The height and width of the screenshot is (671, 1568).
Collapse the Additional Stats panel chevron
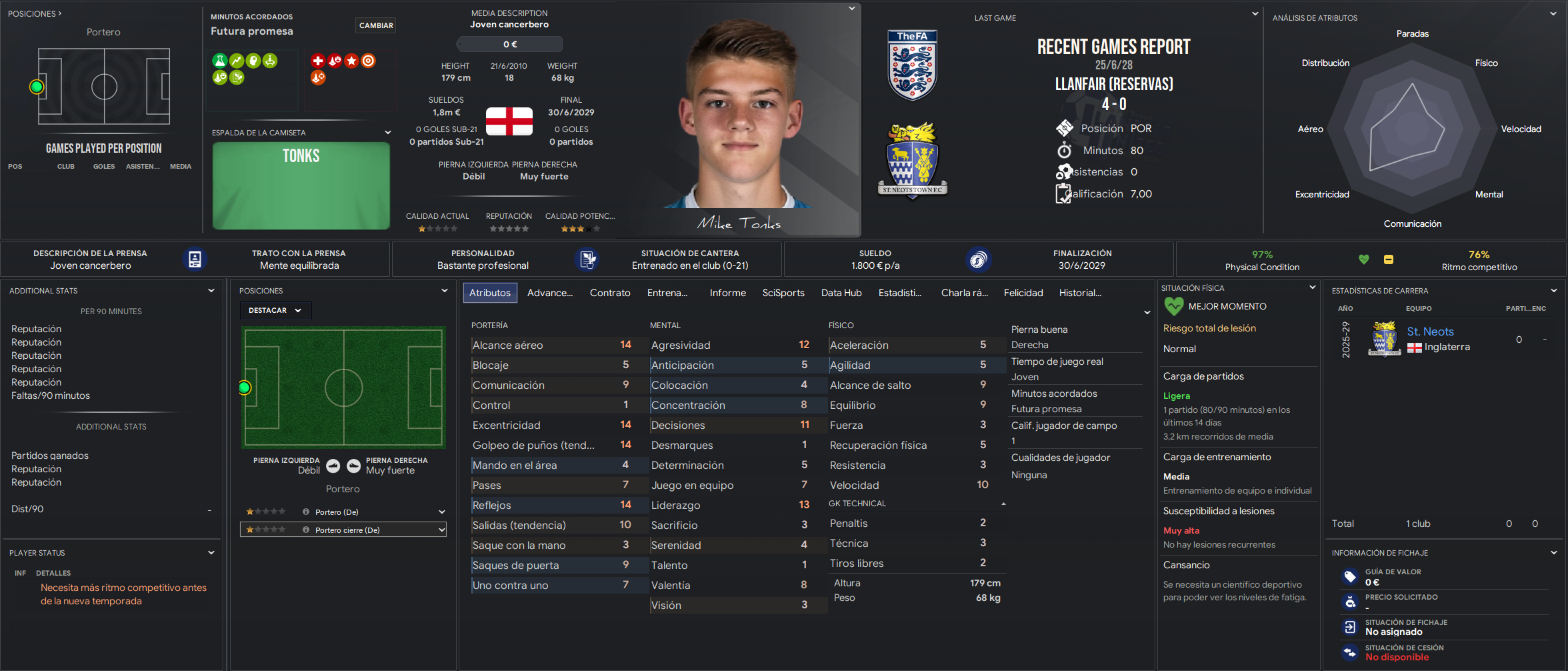[x=211, y=291]
